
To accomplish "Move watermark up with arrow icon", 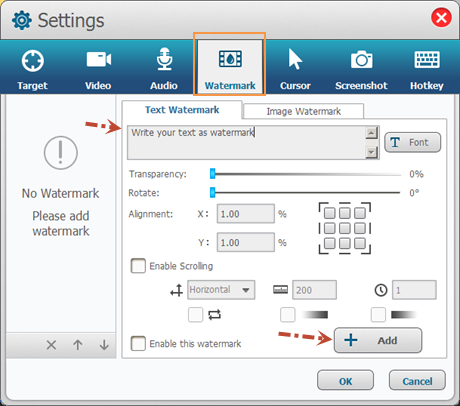I will point(78,345).
